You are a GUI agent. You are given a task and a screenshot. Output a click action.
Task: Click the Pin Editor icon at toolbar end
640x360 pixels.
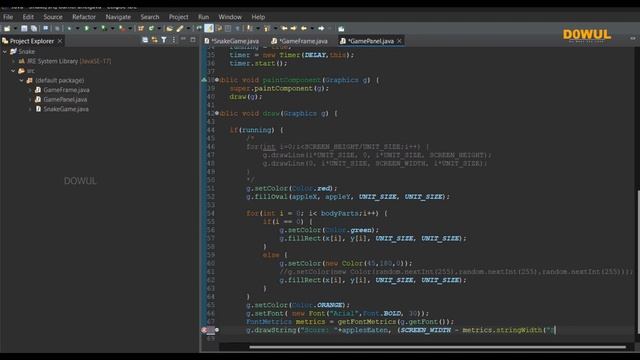click(x=341, y=28)
